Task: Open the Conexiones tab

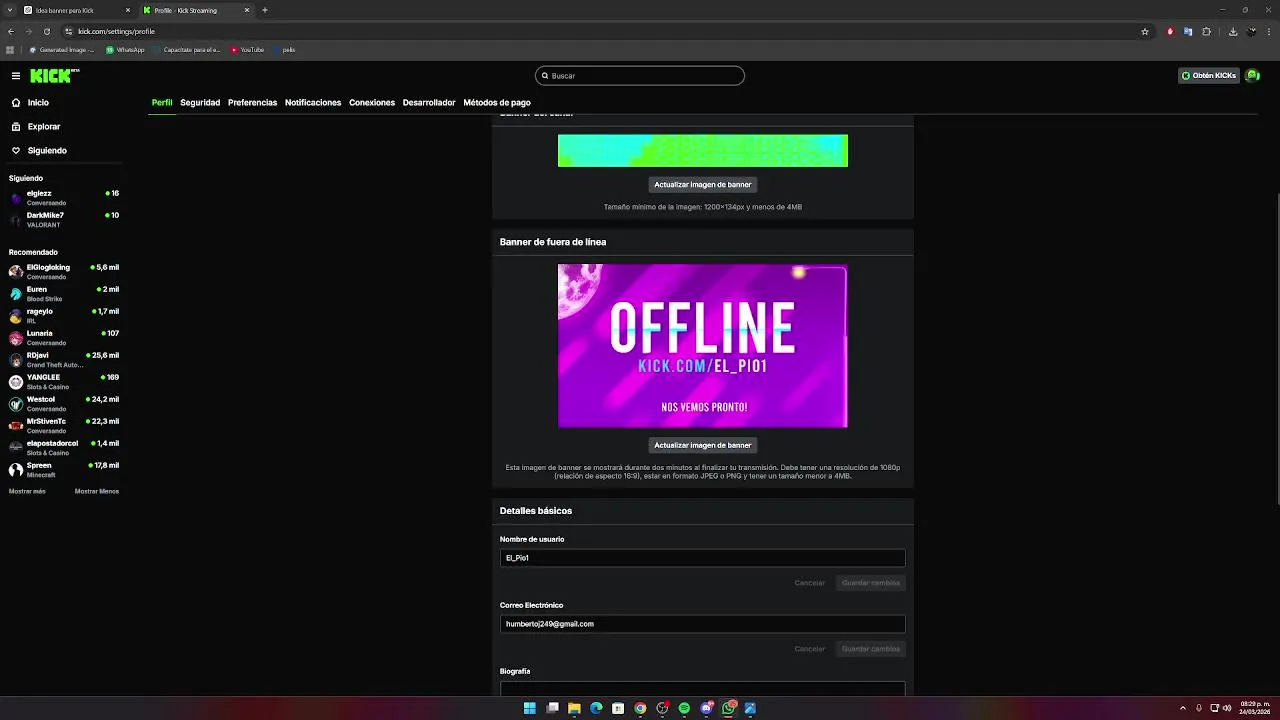Action: point(372,103)
